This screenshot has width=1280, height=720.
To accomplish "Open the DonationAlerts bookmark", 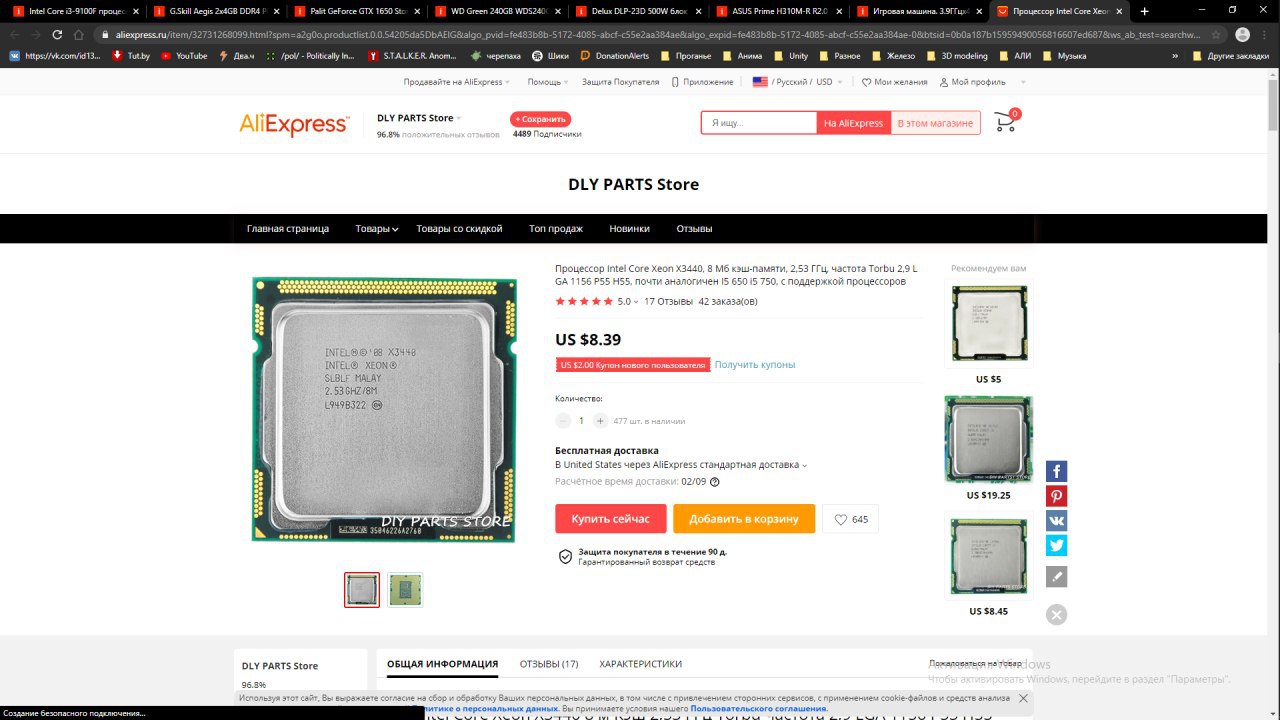I will click(x=613, y=56).
